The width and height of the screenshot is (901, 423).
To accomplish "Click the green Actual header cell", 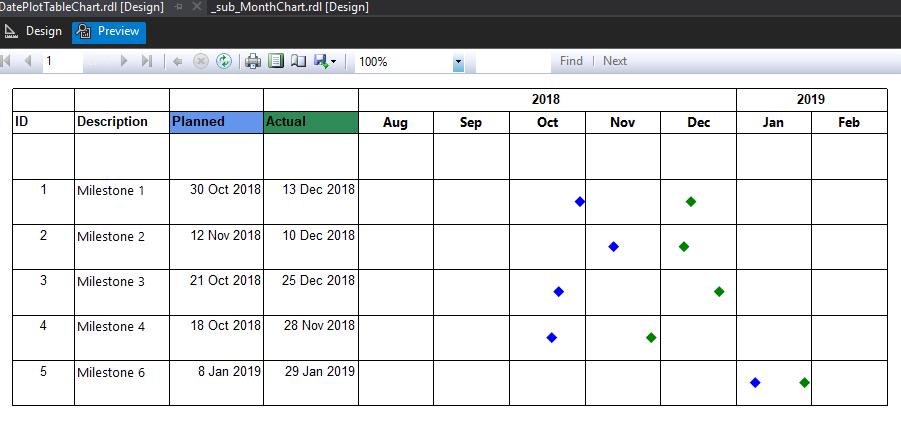I will [x=311, y=122].
